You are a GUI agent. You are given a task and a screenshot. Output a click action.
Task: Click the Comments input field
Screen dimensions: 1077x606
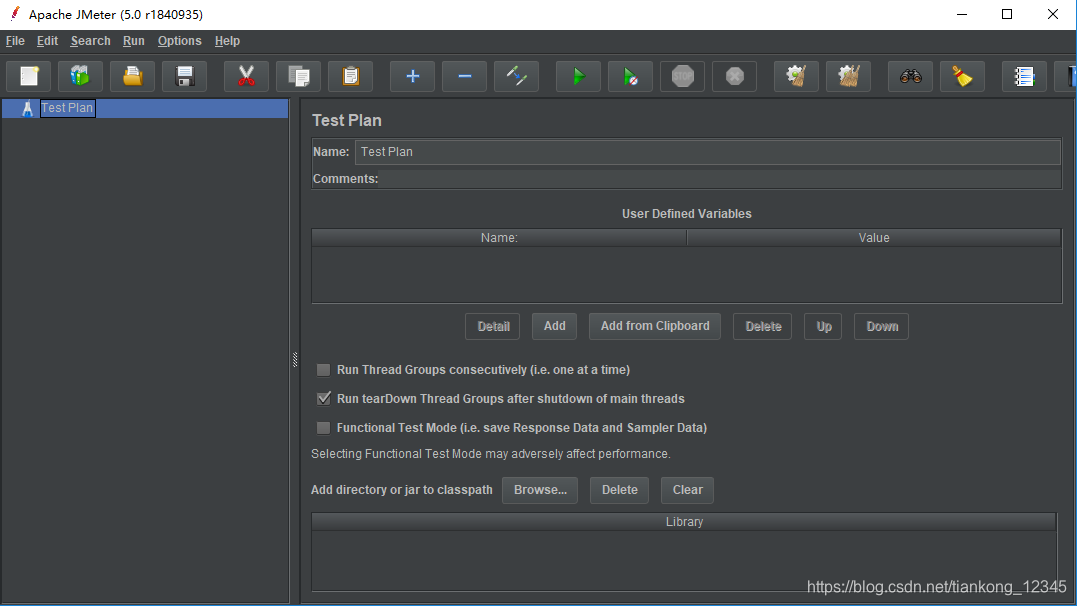pos(719,179)
